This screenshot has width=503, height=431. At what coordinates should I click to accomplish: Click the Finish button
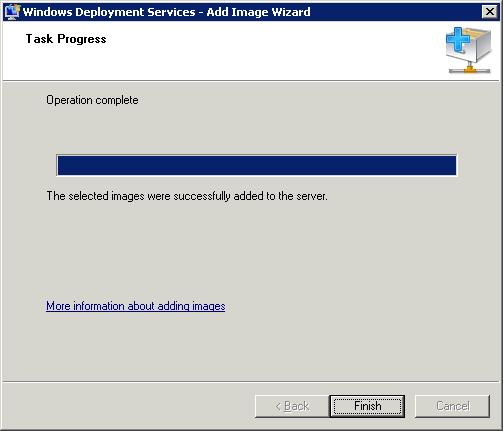pos(367,406)
